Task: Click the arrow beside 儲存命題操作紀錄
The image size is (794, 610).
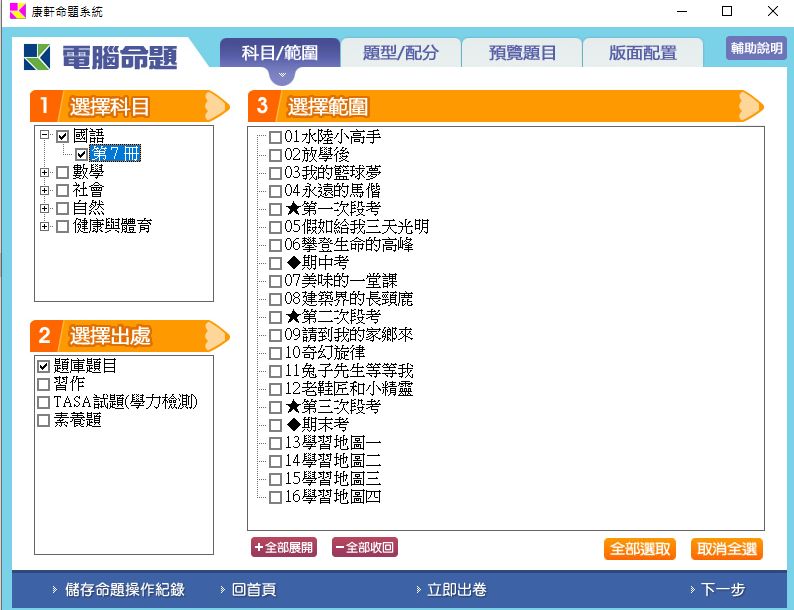Action: point(54,590)
